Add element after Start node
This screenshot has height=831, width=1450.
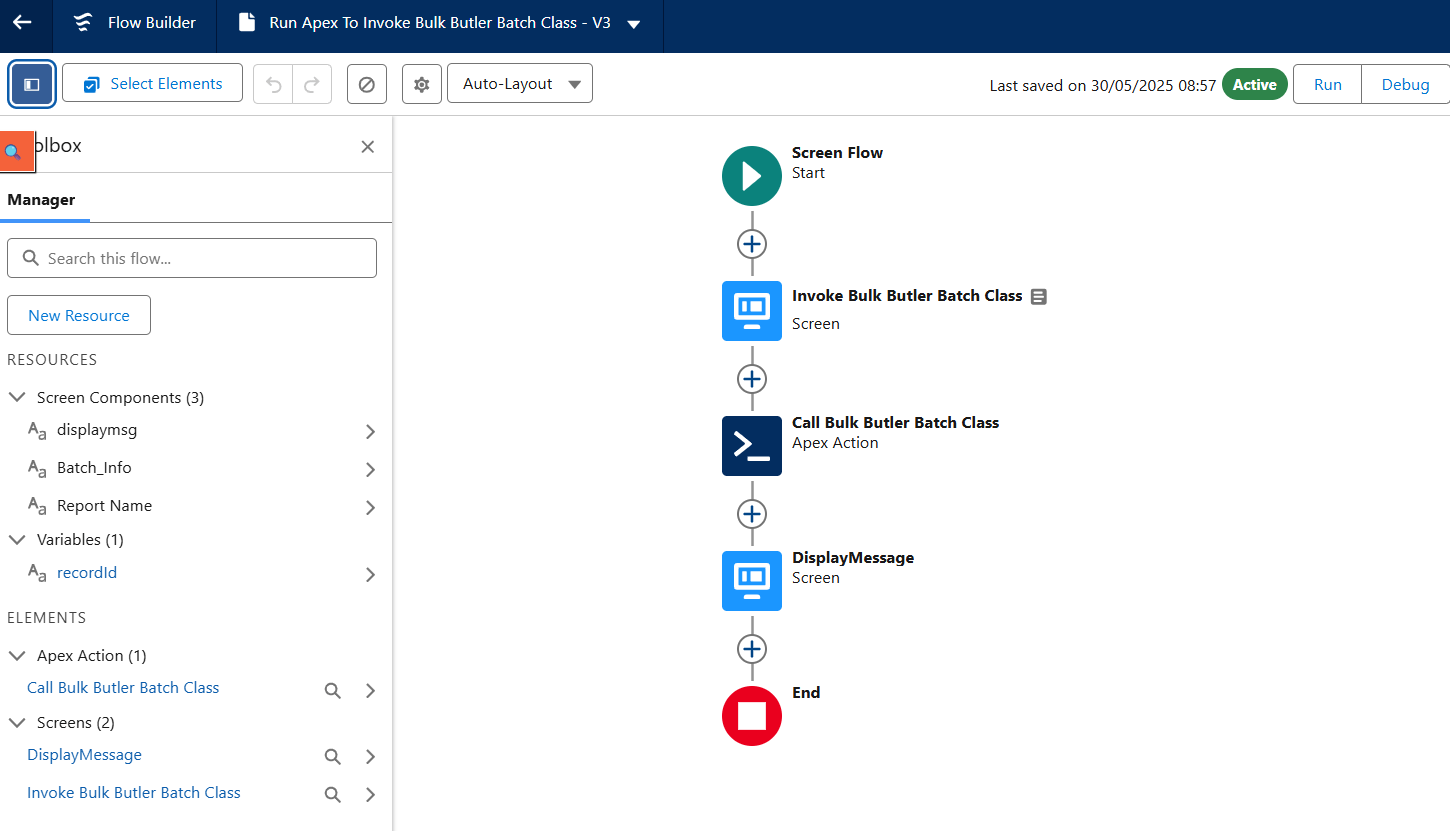752,243
